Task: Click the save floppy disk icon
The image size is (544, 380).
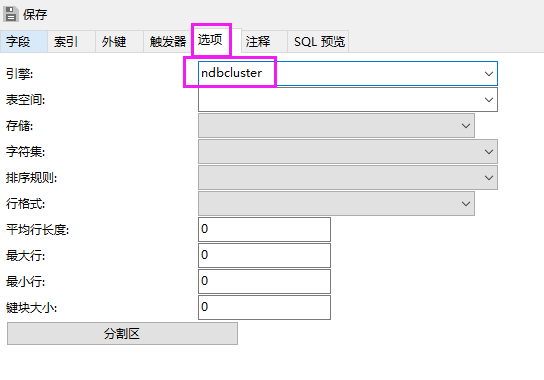Action: pyautogui.click(x=10, y=14)
